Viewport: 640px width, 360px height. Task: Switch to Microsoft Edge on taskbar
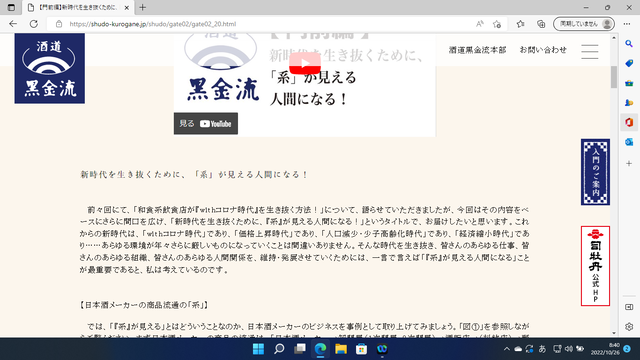pos(320,349)
